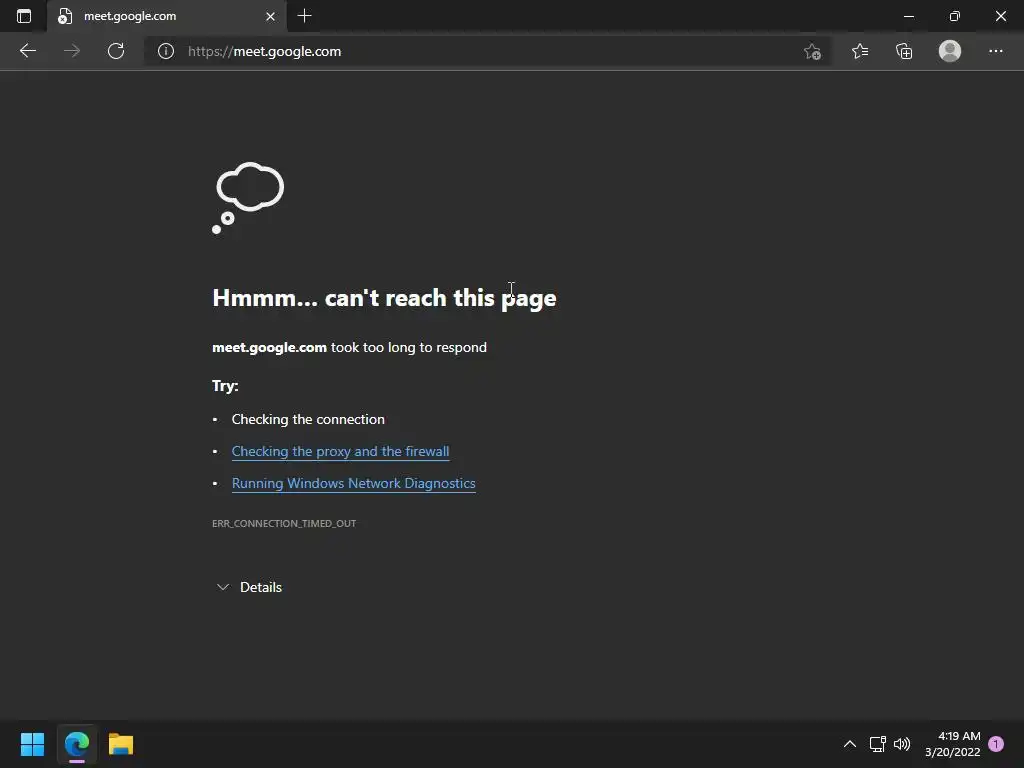Viewport: 1024px width, 768px height.
Task: Open Checking the proxy and the firewall link
Action: point(340,451)
